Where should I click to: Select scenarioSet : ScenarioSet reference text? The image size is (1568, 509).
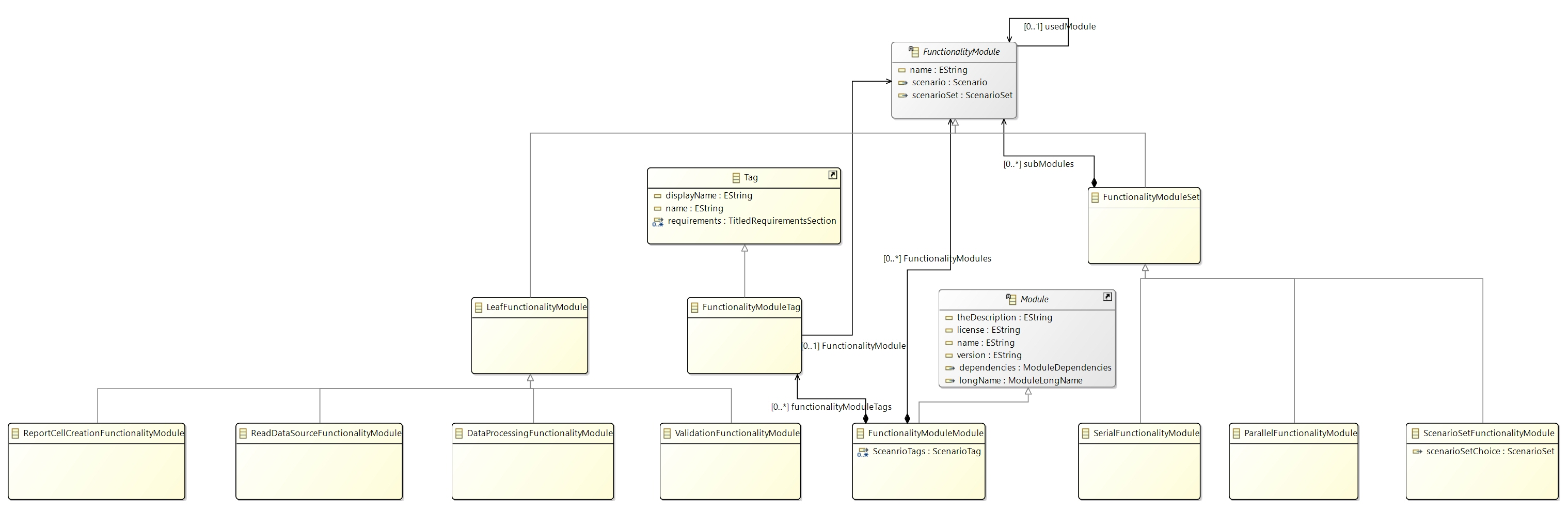point(962,96)
